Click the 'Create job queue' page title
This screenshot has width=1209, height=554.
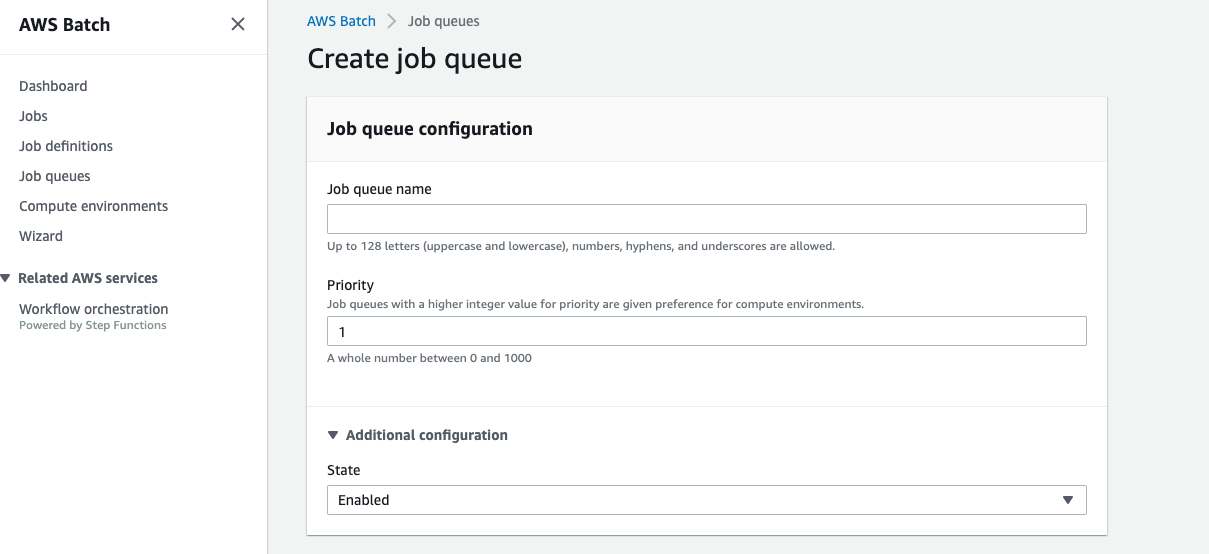[415, 58]
